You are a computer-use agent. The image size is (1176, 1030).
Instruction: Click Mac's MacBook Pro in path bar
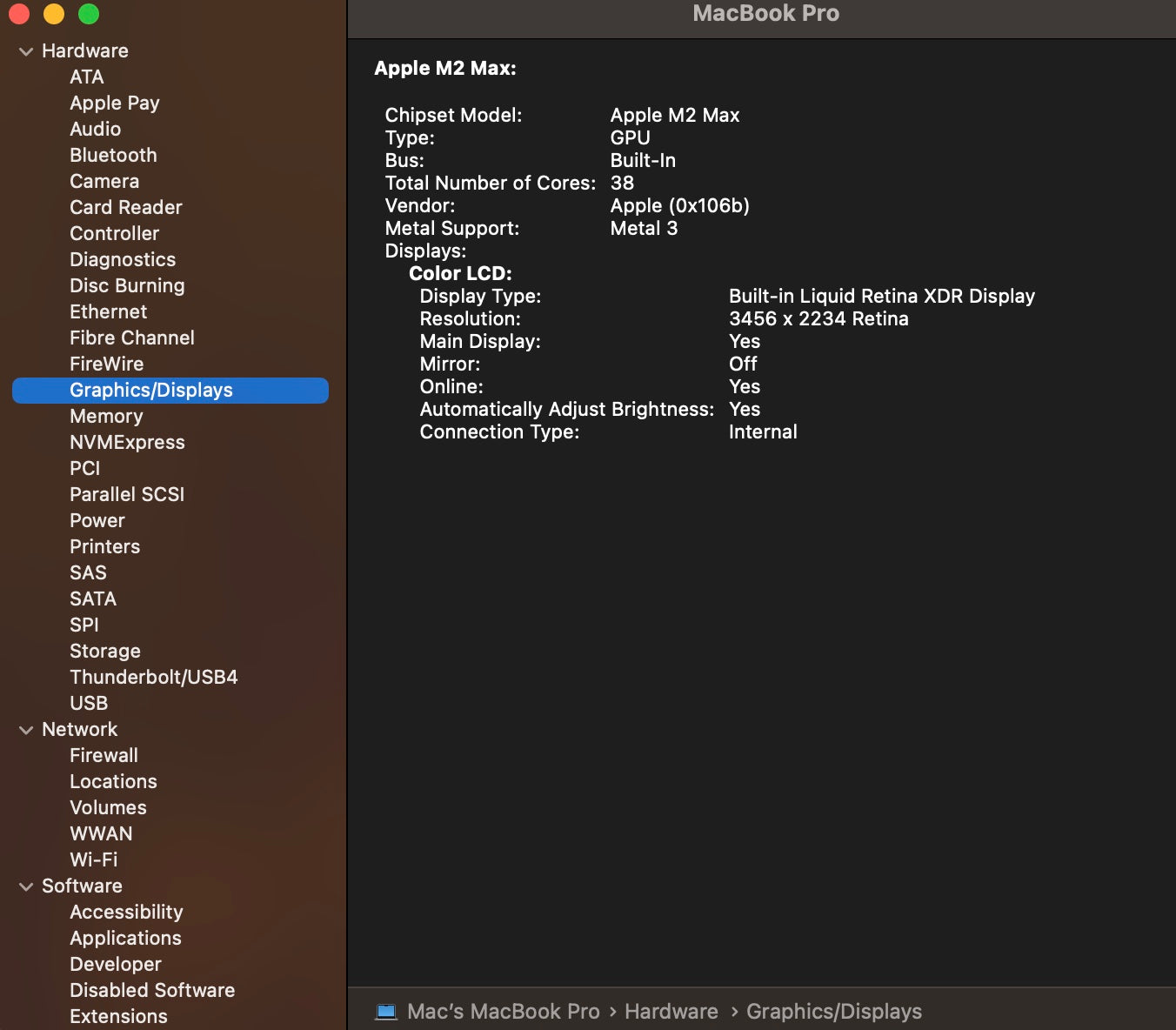point(503,1012)
